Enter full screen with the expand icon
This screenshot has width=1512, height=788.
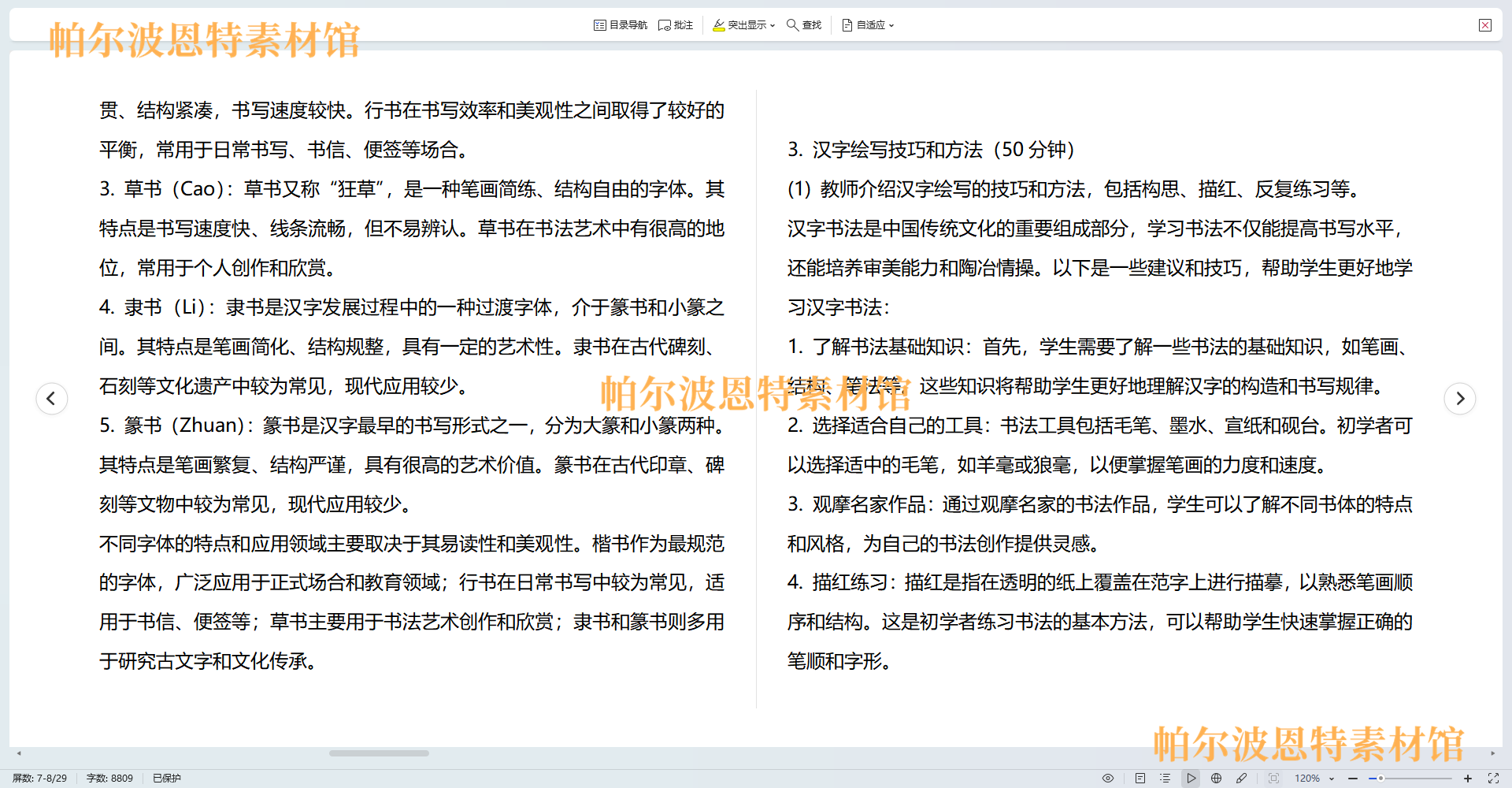(x=1493, y=778)
